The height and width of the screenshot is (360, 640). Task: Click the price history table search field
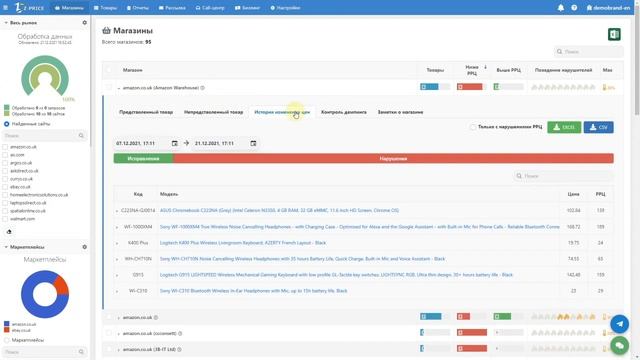tap(563, 176)
